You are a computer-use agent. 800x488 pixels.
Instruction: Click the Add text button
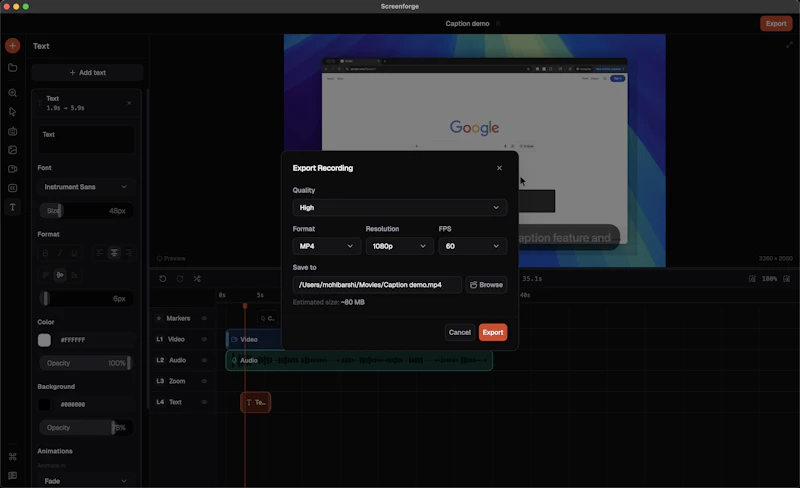[x=87, y=72]
